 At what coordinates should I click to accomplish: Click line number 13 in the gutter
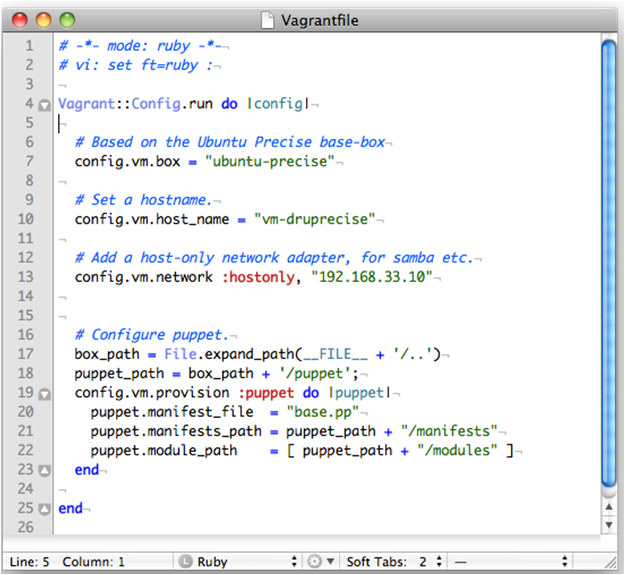(26, 277)
